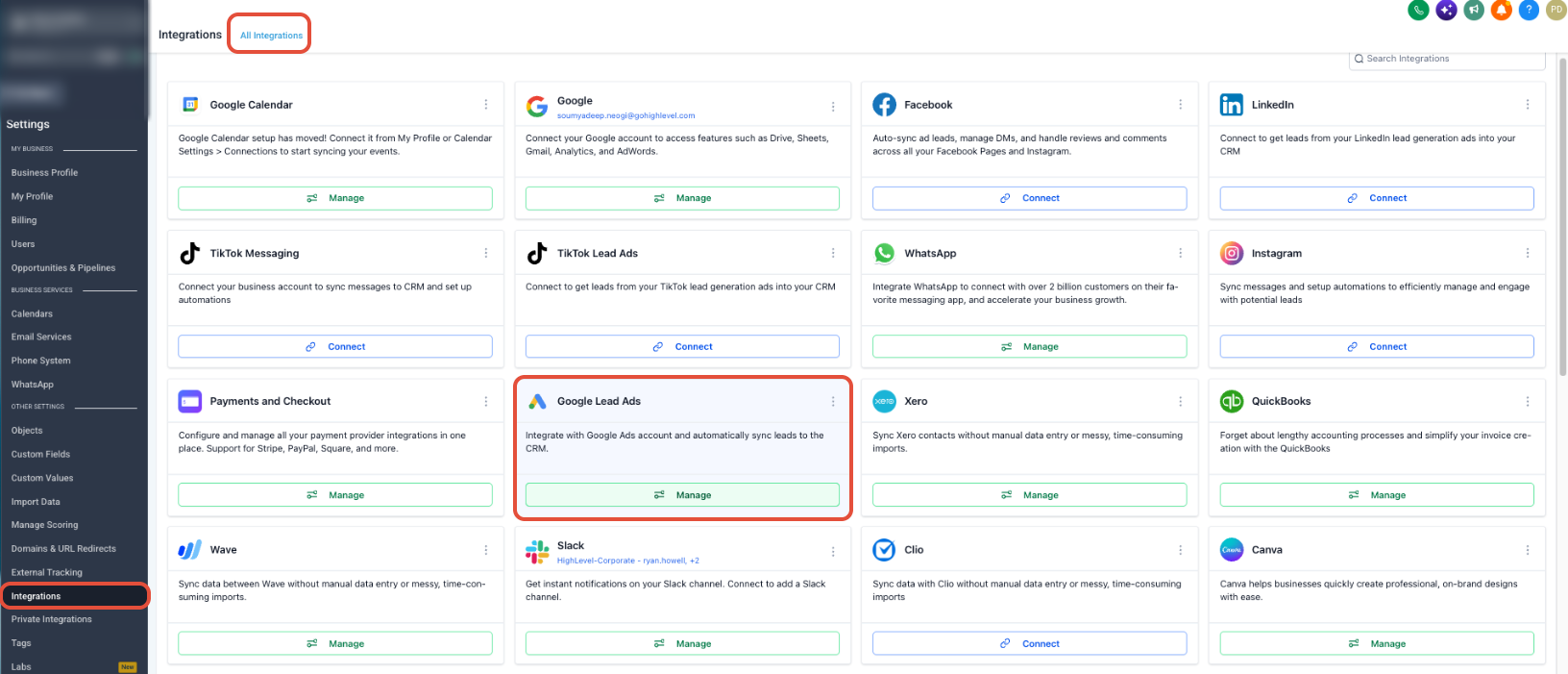Manage the WhatsApp integration

point(1030,346)
